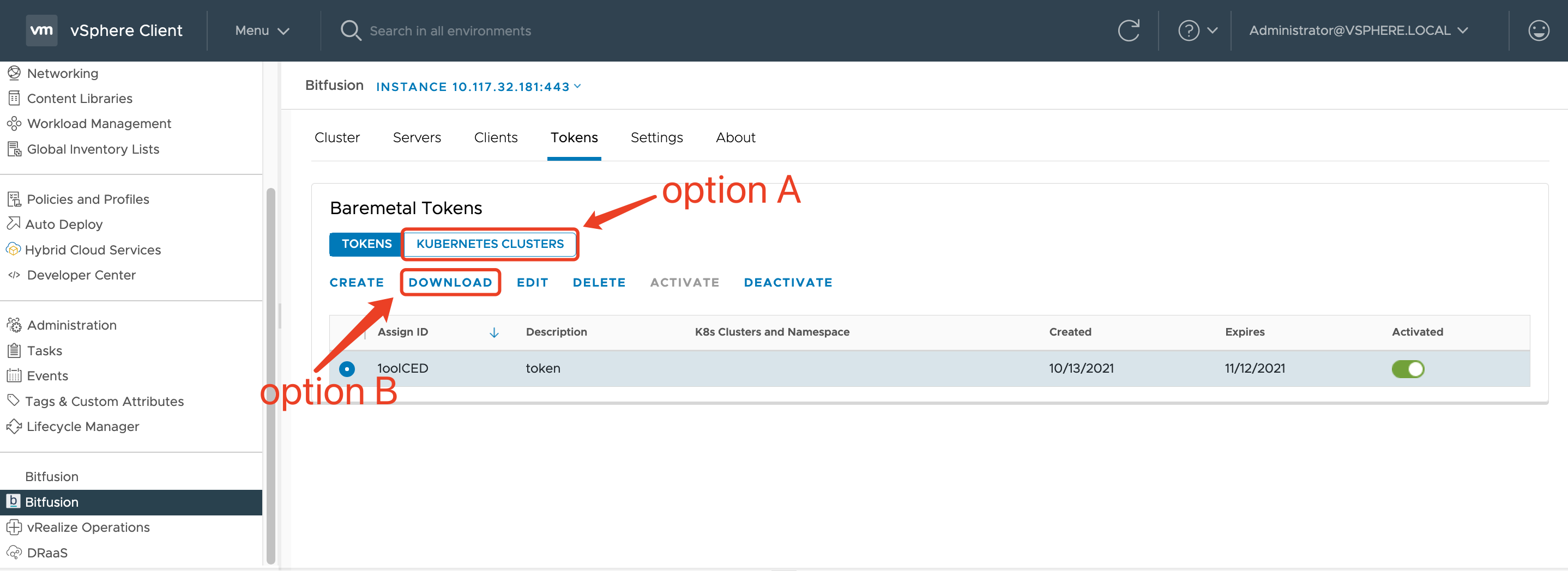
Task: Switch to the Cluster tab
Action: 336,137
